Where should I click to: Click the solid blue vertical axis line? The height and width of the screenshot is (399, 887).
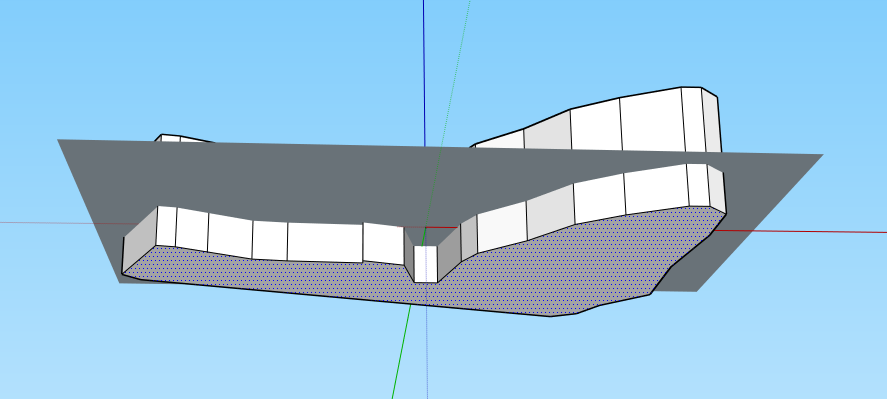tap(424, 73)
